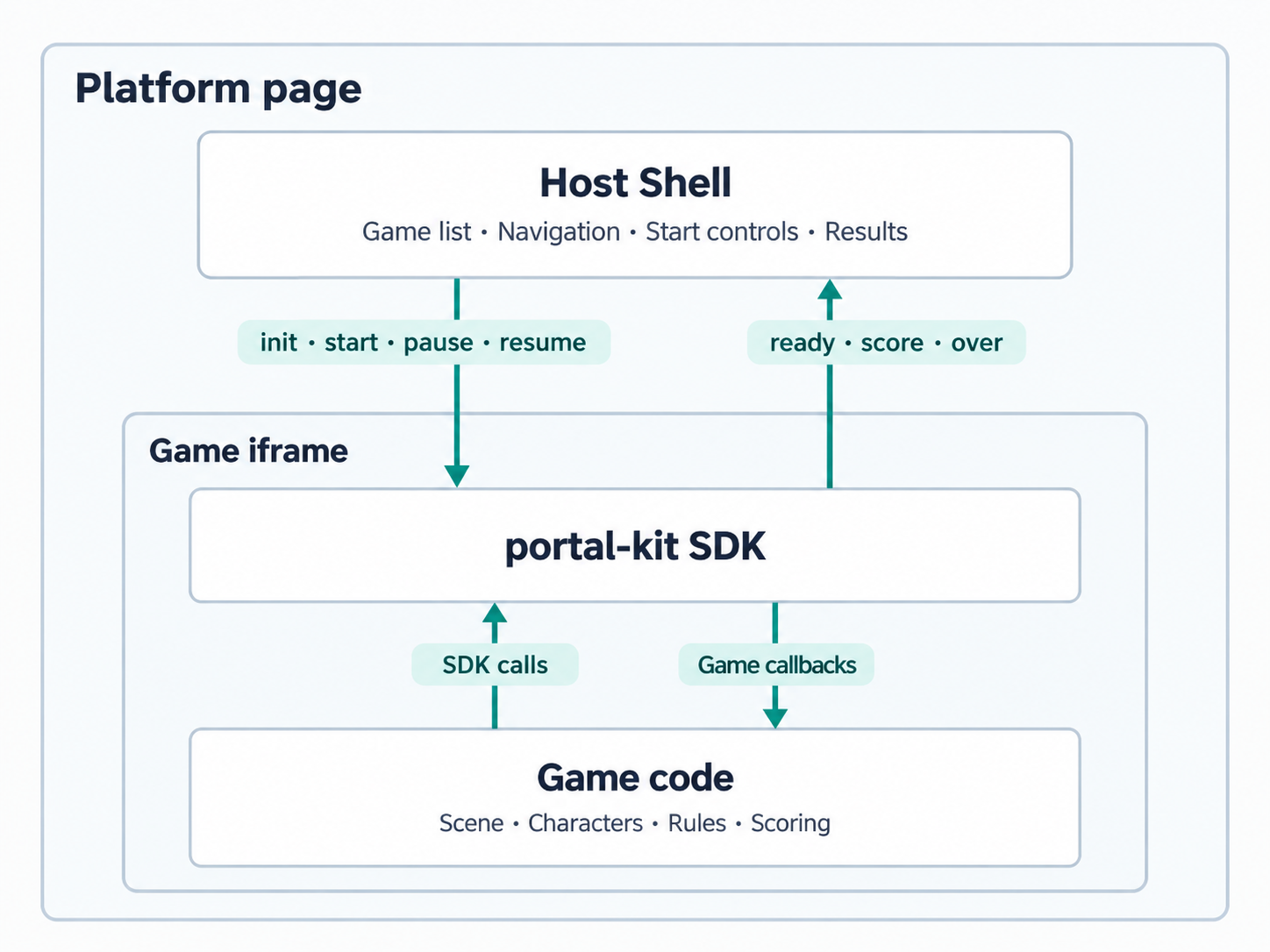Viewport: 1270px width, 952px height.
Task: Select the "Game code" heading
Action: (x=635, y=778)
